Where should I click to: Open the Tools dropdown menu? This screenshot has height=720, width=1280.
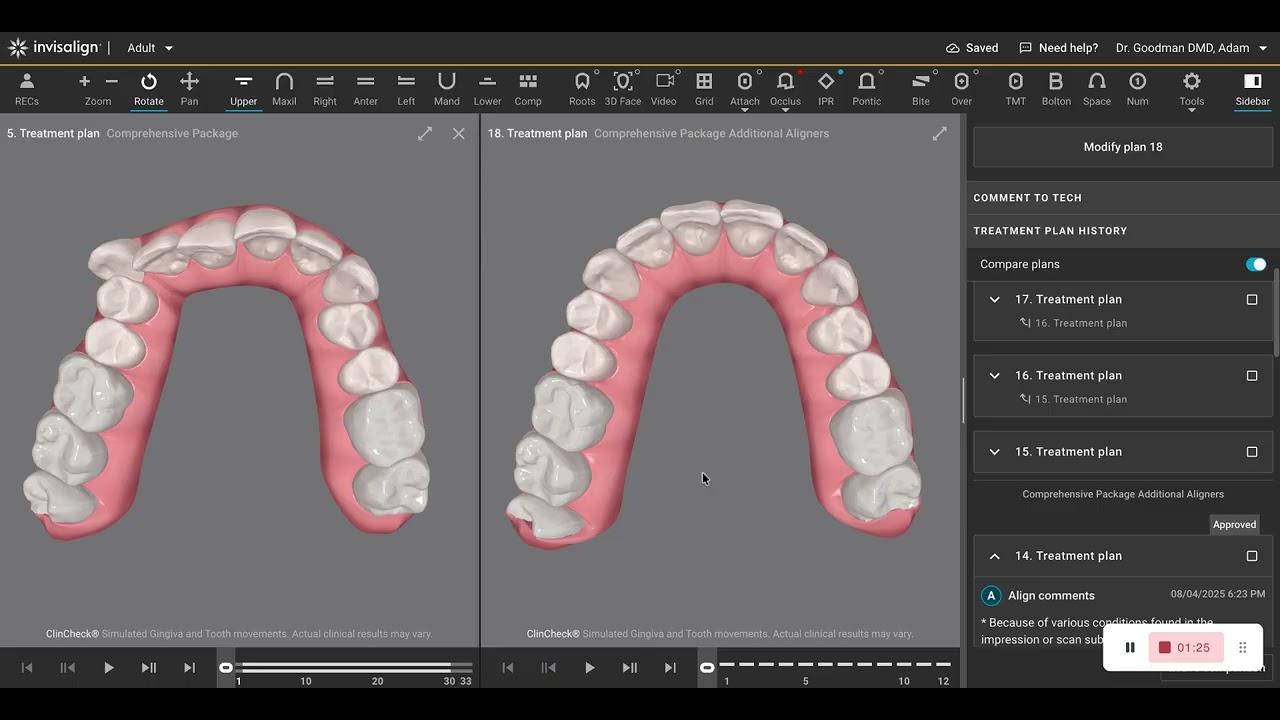coord(1192,90)
